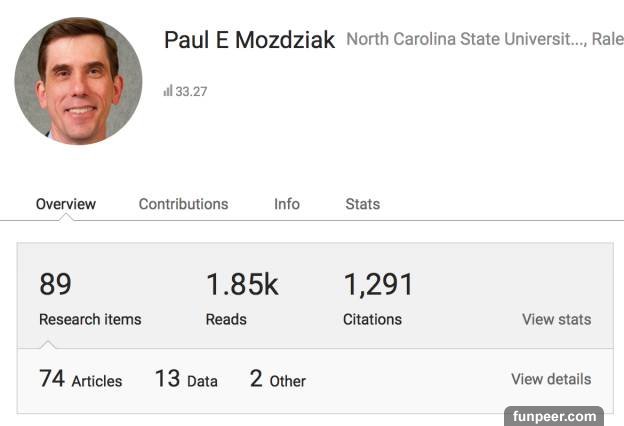Open Paul E Mozdziak's profile photo

[78, 81]
